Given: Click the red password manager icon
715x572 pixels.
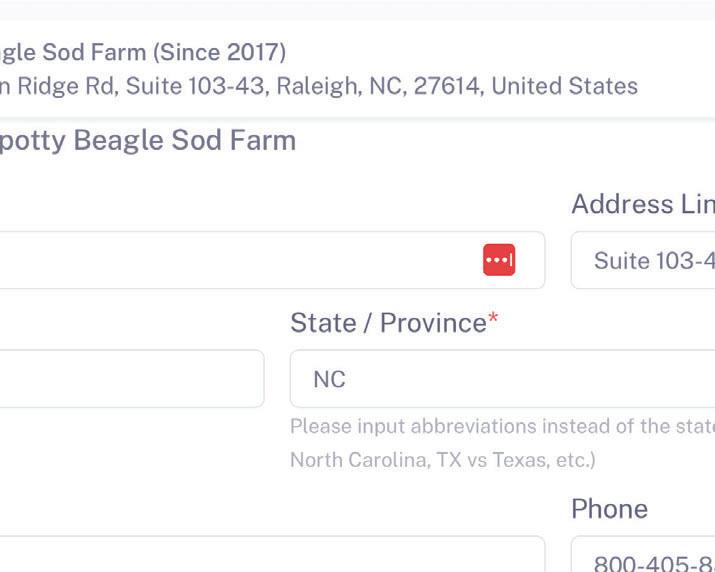Looking at the screenshot, I should [x=499, y=260].
